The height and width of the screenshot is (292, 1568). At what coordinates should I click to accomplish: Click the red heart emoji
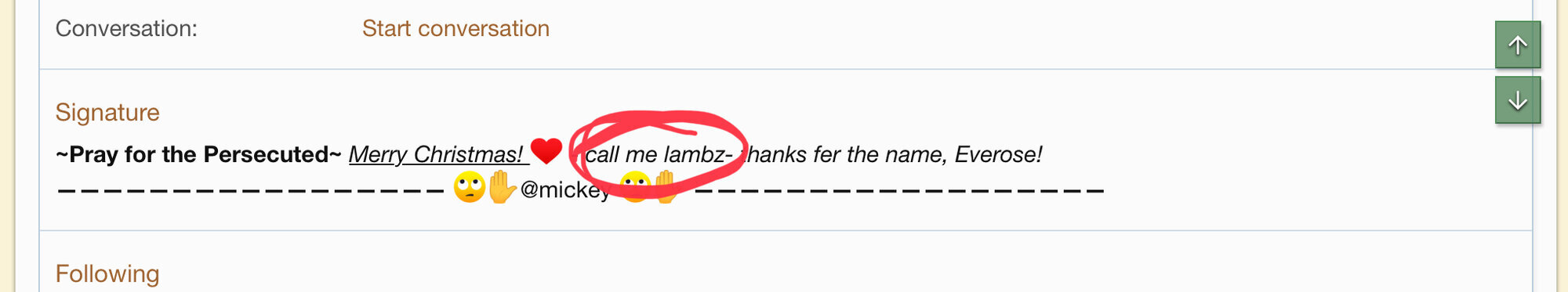pos(546,151)
